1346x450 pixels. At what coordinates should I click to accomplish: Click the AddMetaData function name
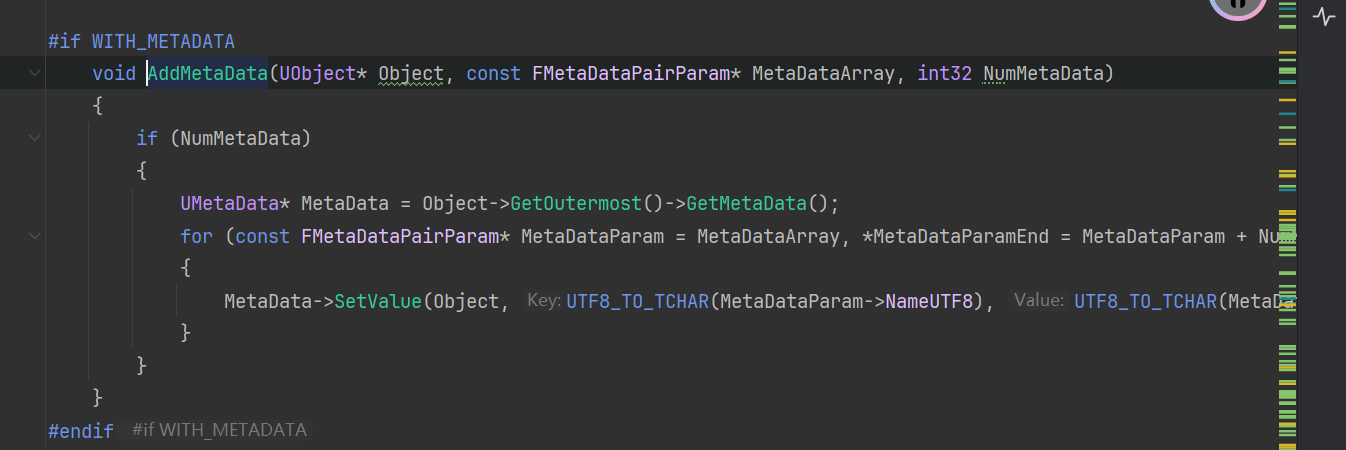[x=208, y=73]
